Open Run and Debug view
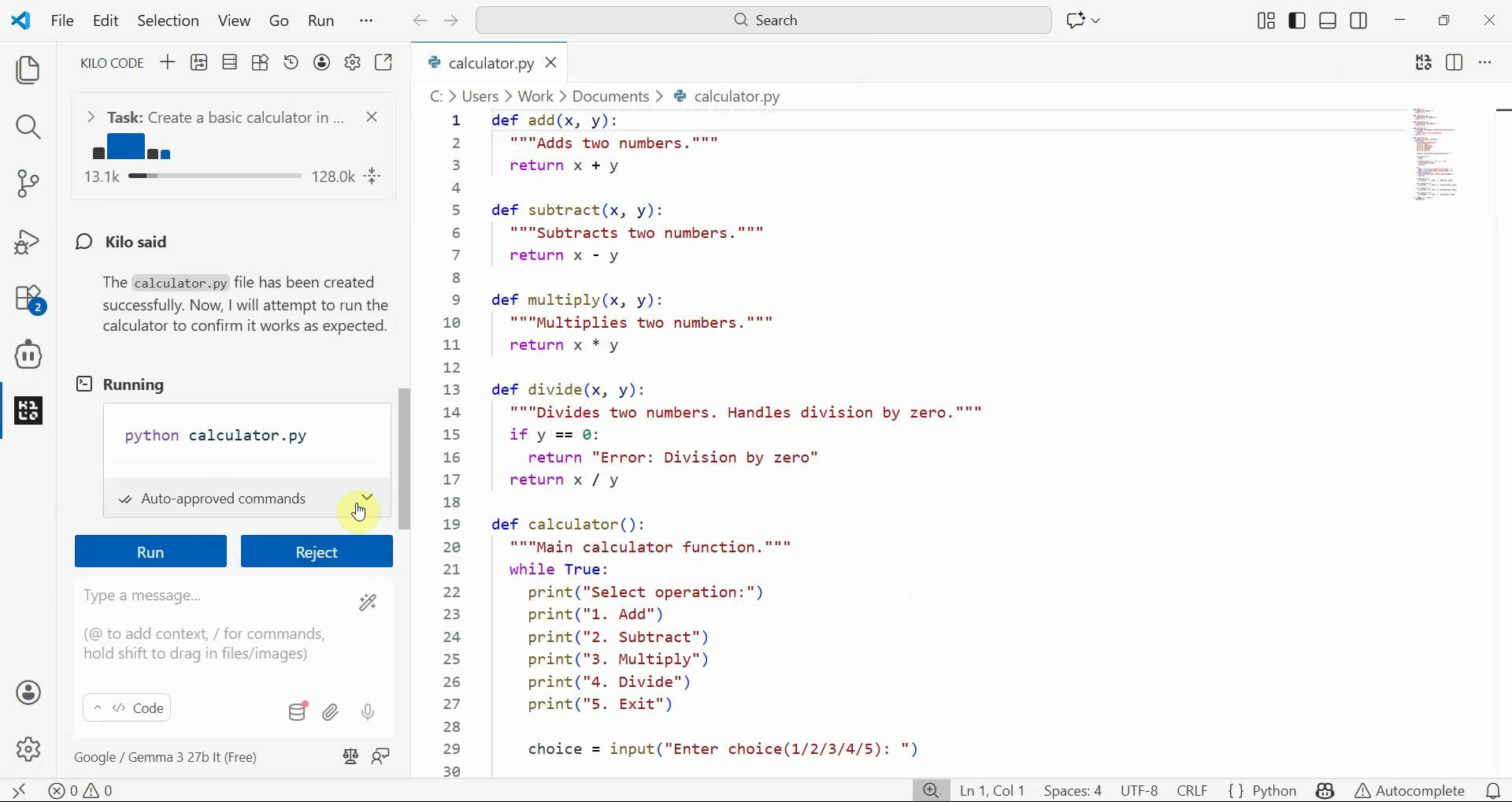Image resolution: width=1512 pixels, height=802 pixels. click(x=28, y=242)
